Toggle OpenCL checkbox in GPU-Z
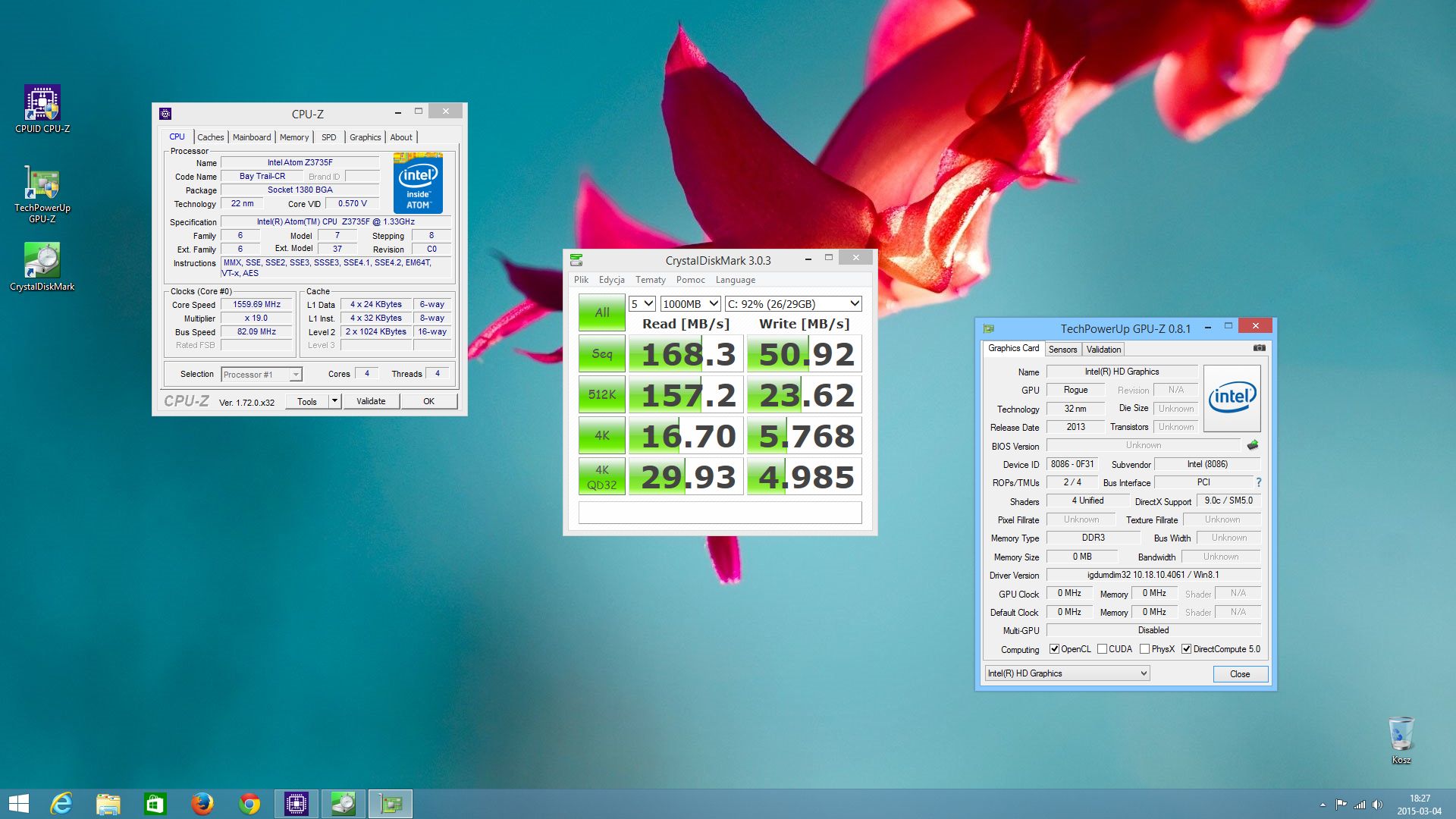This screenshot has height=819, width=1456. coord(1054,649)
